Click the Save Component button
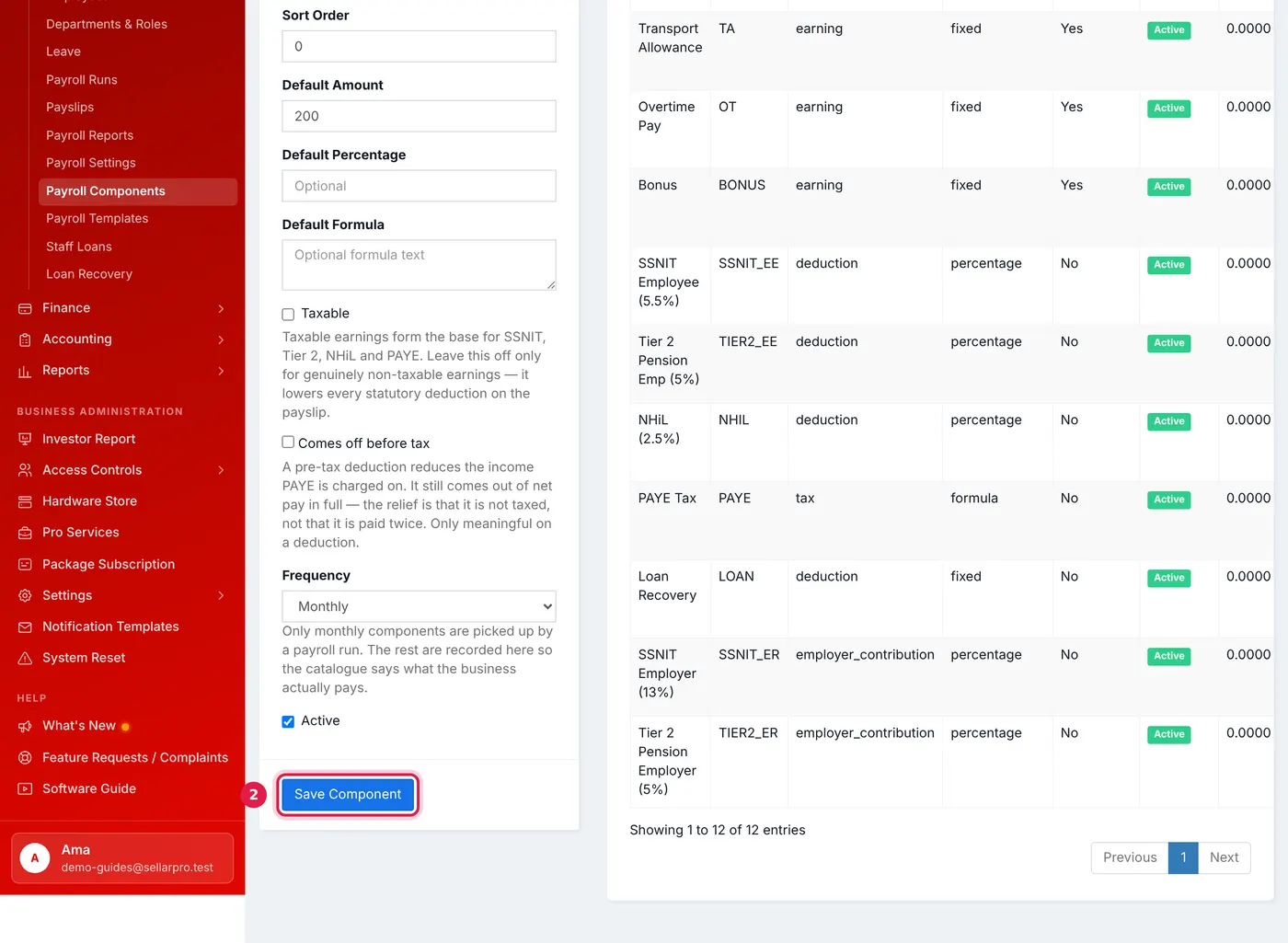 (x=348, y=794)
